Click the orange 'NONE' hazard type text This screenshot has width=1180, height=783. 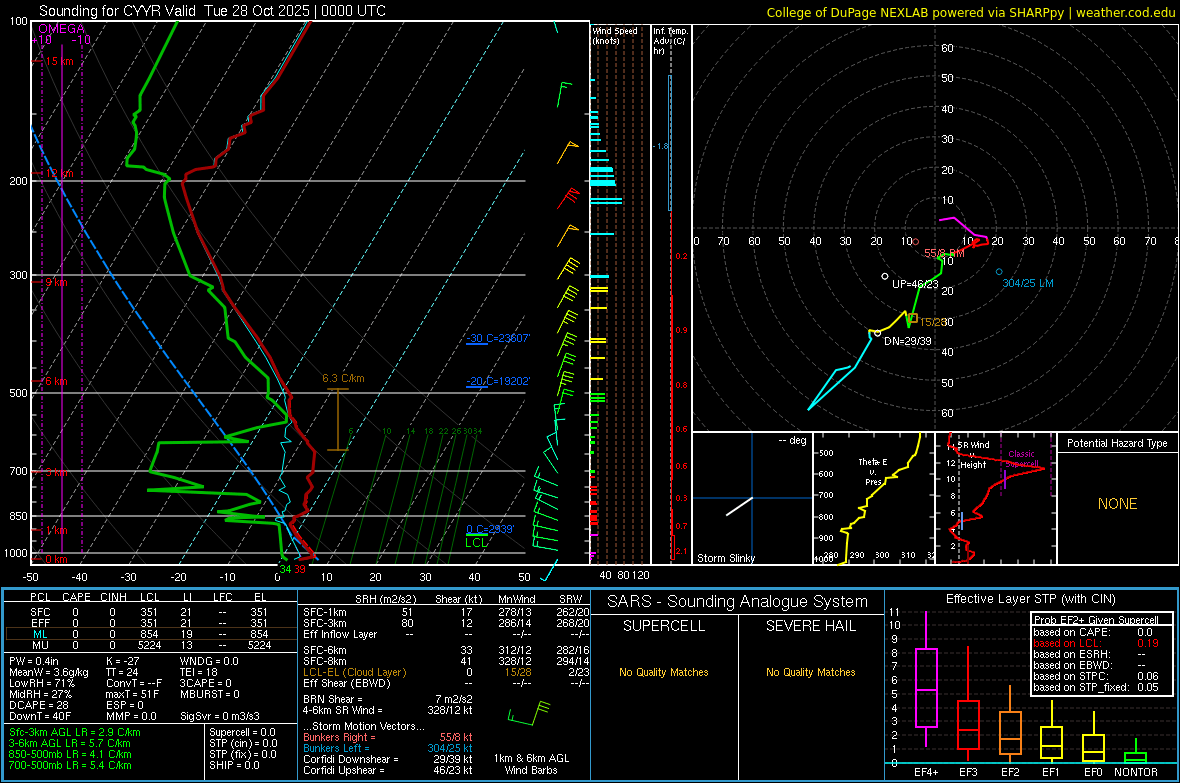(x=1117, y=504)
